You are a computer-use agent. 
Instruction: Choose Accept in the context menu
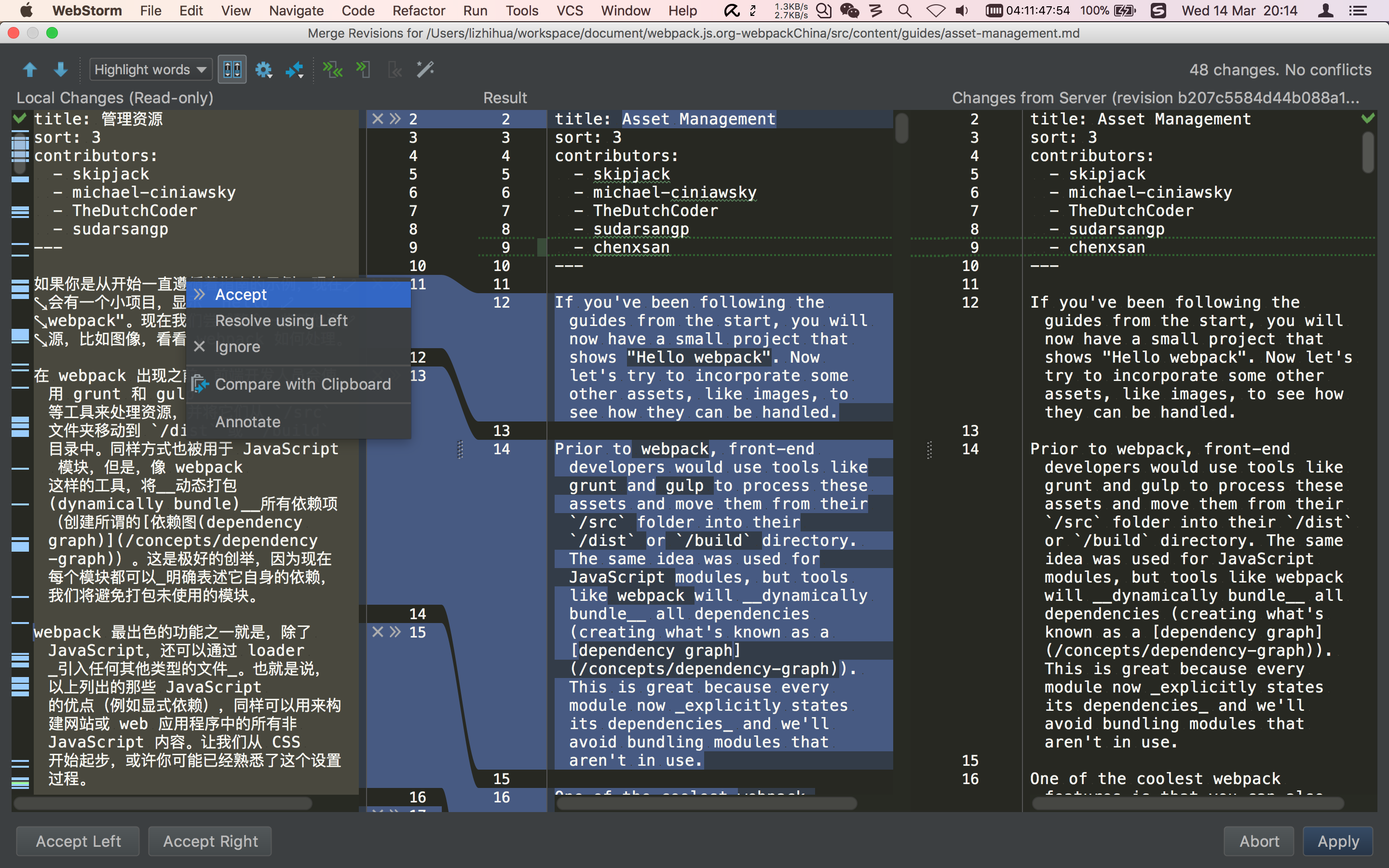coord(299,295)
